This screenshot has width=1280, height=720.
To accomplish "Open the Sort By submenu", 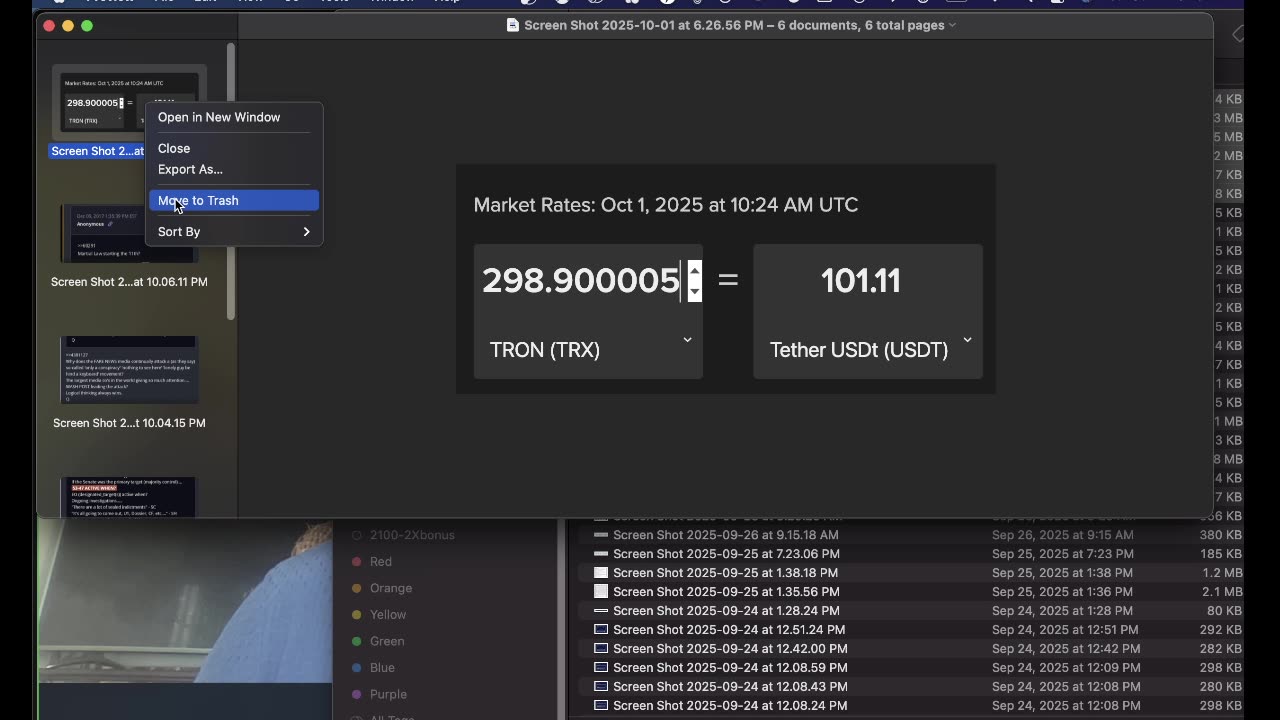I will click(x=234, y=231).
